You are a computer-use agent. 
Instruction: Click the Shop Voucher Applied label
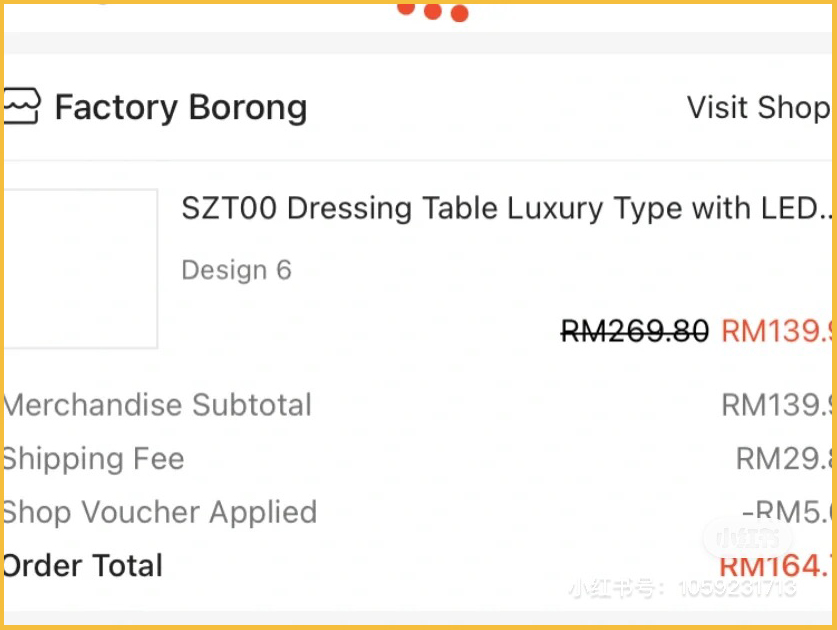click(x=159, y=512)
